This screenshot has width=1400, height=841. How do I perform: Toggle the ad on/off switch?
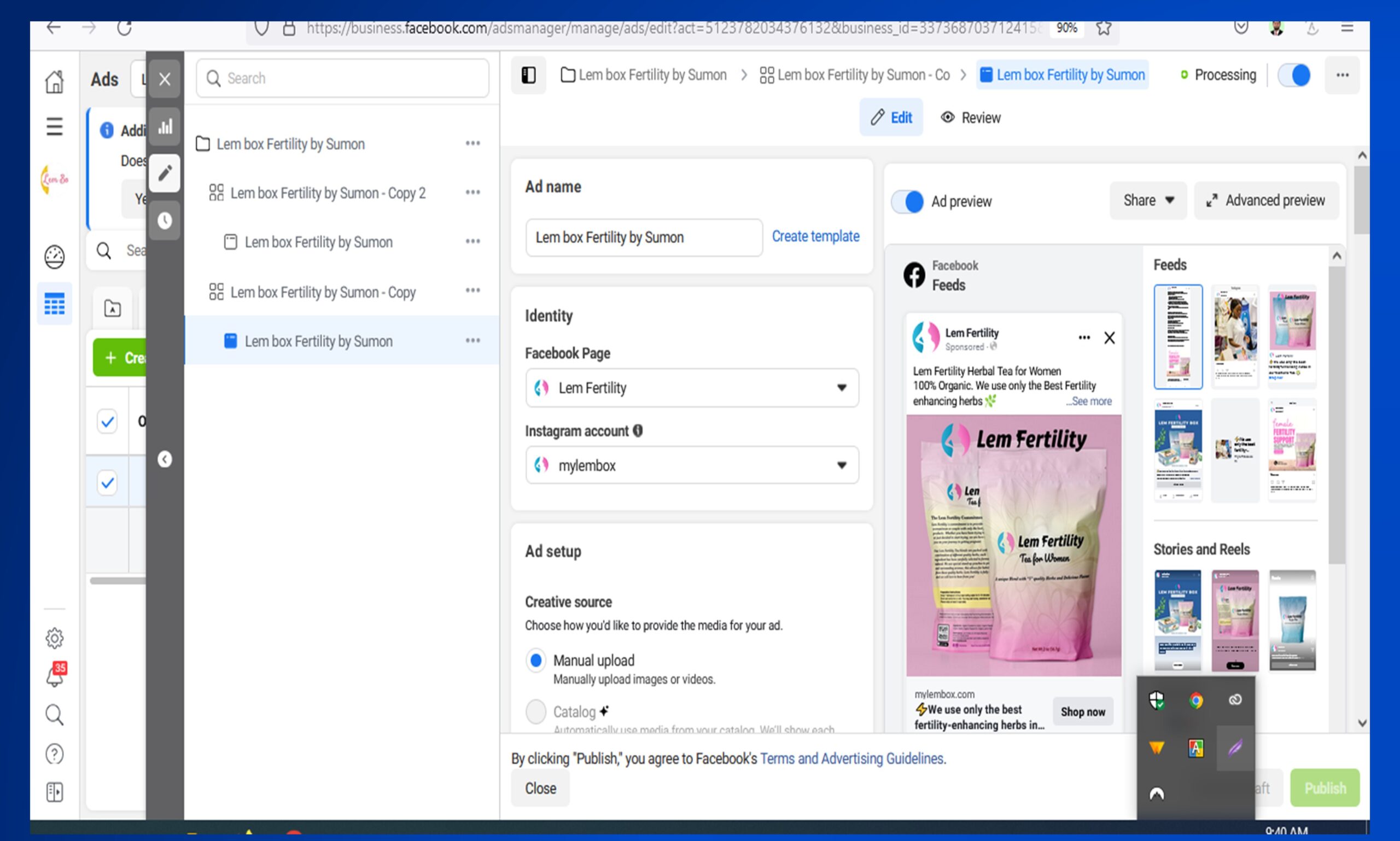click(1294, 75)
